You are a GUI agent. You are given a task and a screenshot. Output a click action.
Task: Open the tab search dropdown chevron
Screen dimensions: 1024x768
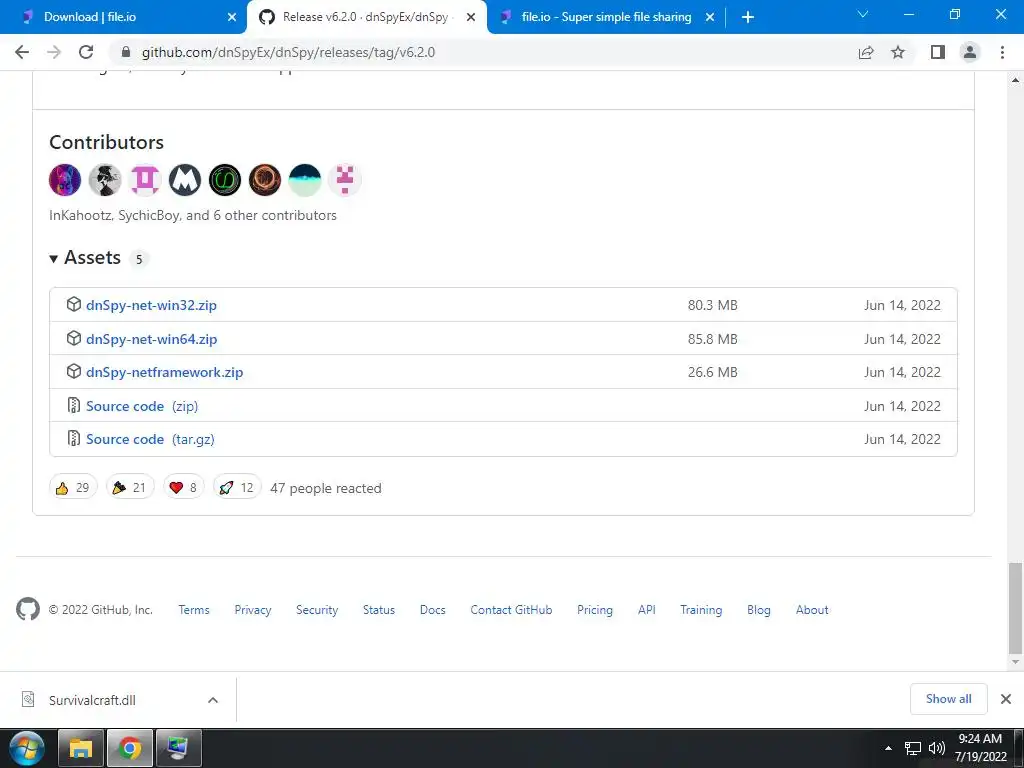coord(862,14)
